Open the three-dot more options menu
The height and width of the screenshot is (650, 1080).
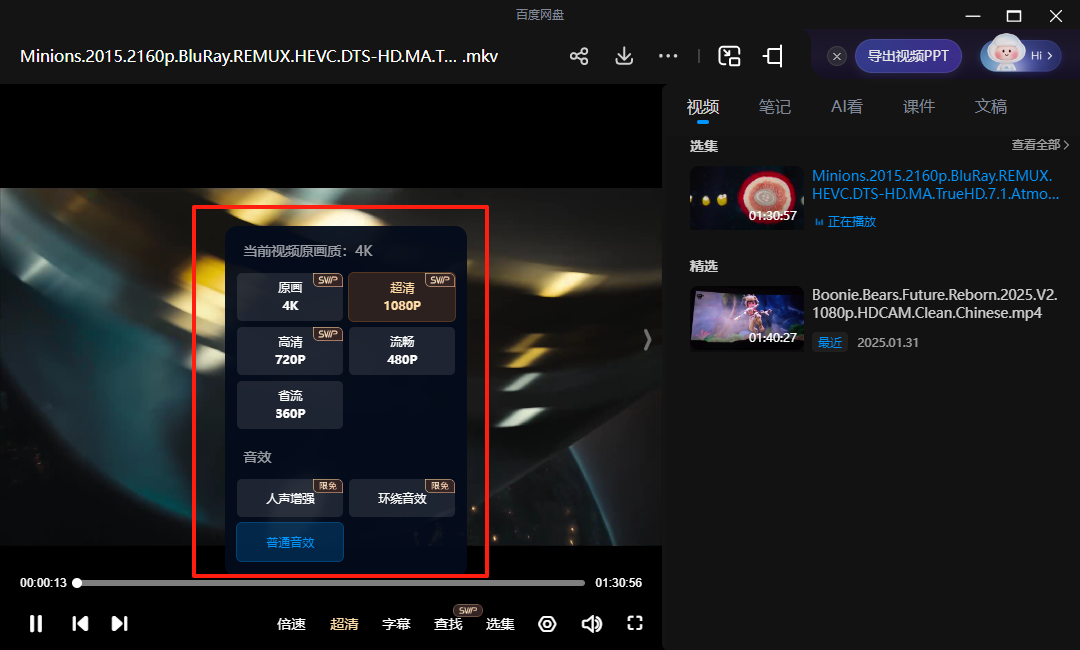click(668, 56)
